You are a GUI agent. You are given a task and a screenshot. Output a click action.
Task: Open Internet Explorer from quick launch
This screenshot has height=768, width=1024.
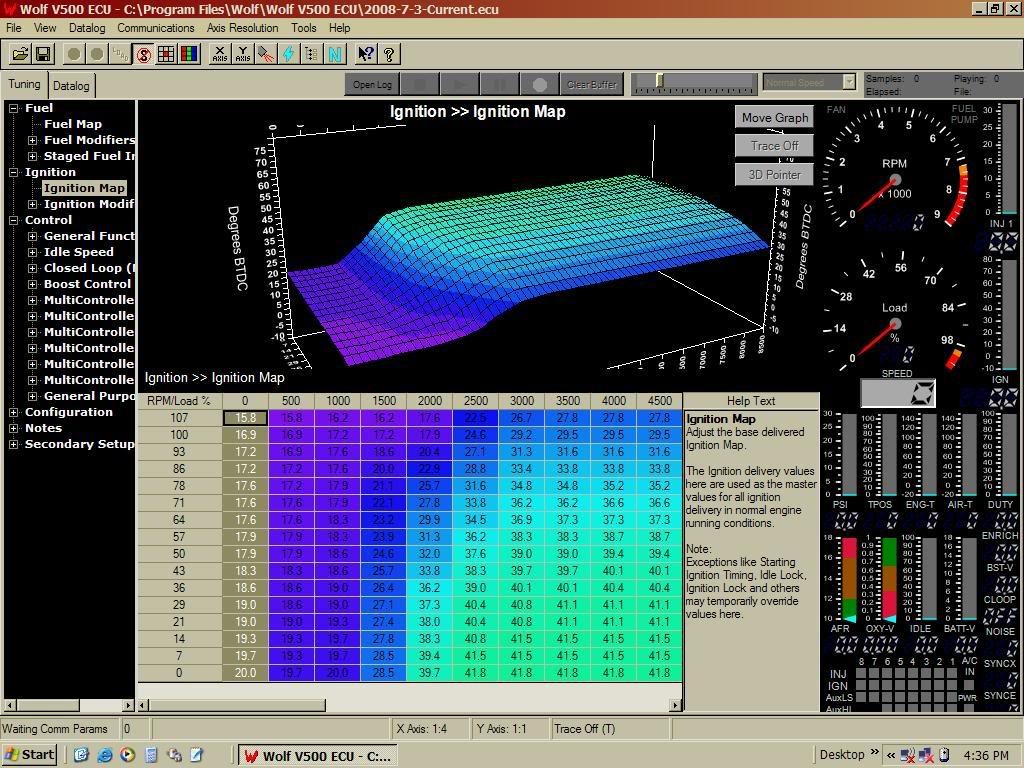[104, 755]
